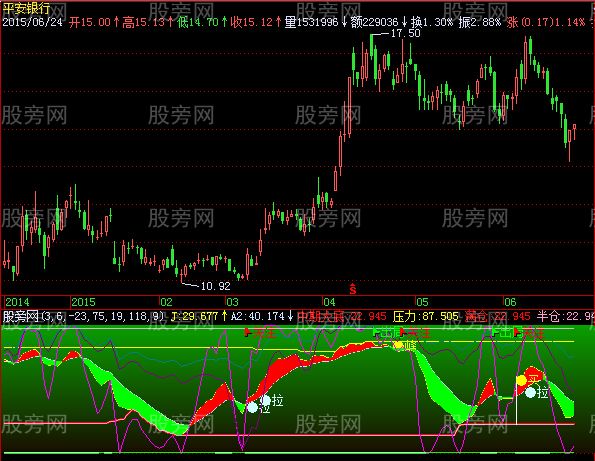Click the turnover amount 额229036

tap(375, 22)
